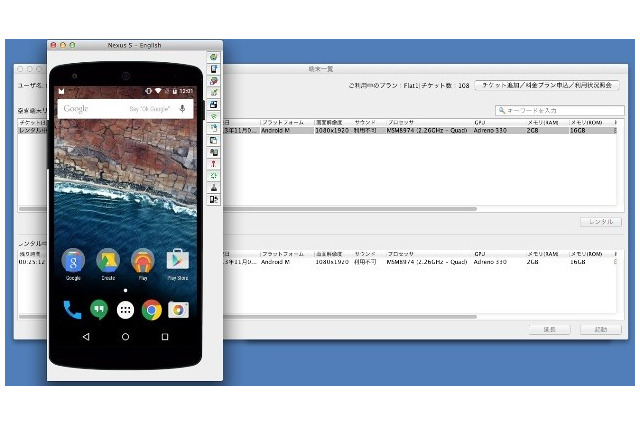The image size is (640, 426).
Task: Click the dual monitors toolbar icon
Action: point(213,152)
